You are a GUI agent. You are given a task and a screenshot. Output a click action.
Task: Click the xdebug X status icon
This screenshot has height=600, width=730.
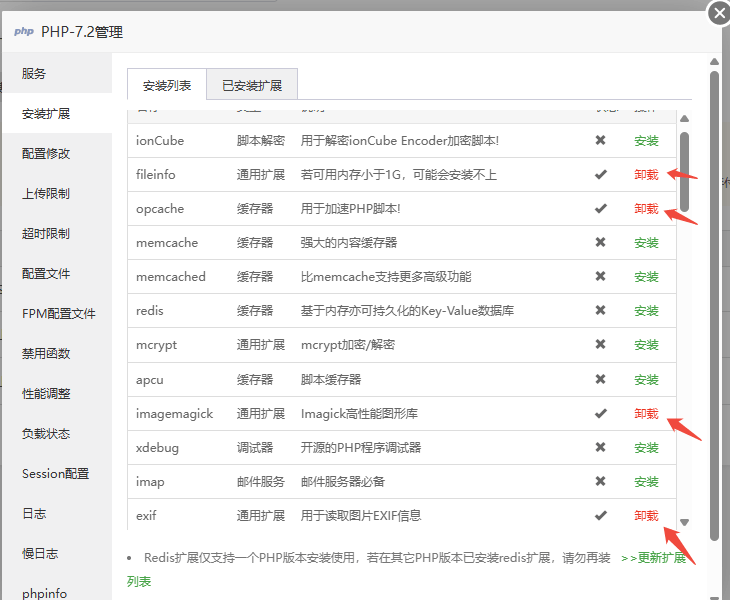point(601,447)
